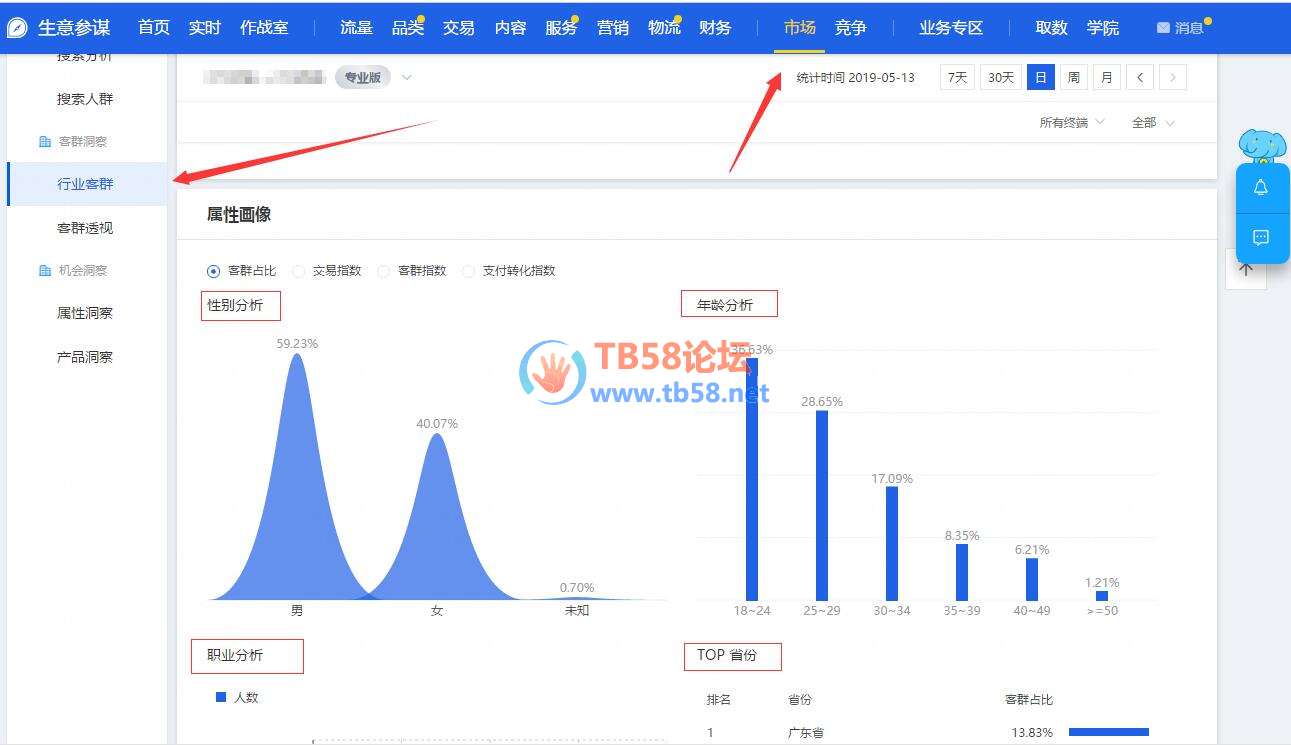1291x745 pixels.
Task: Click the 生意参谋 compass logo icon
Action: pos(17,28)
